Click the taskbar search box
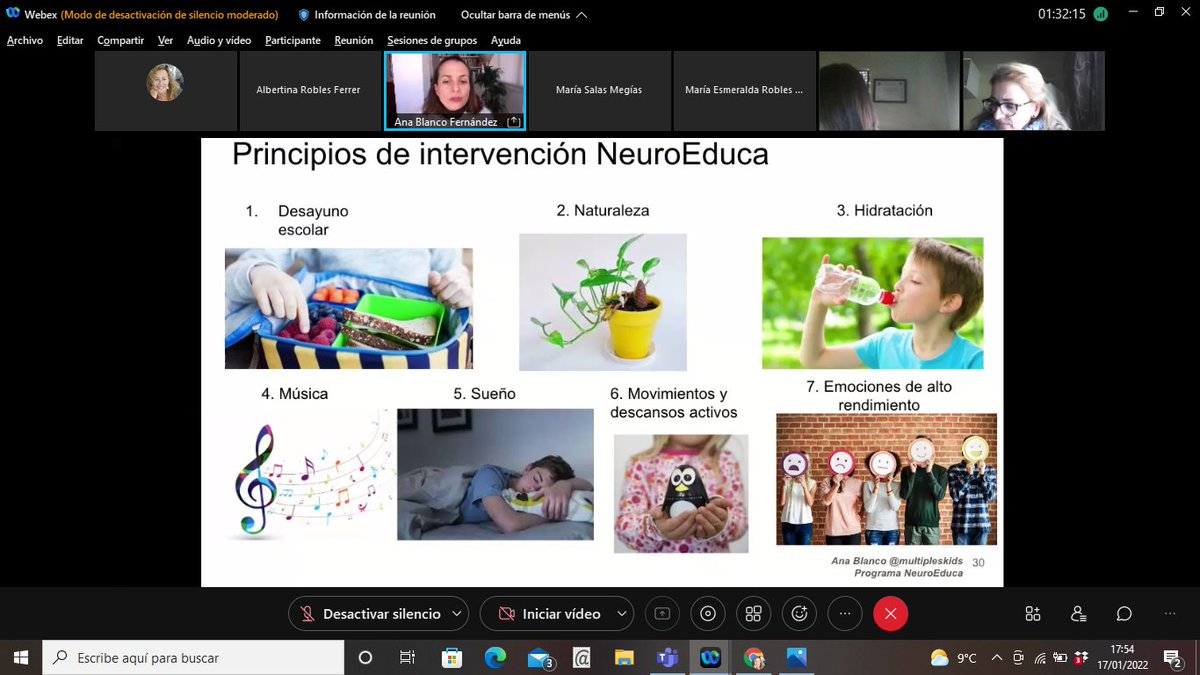 [x=193, y=657]
